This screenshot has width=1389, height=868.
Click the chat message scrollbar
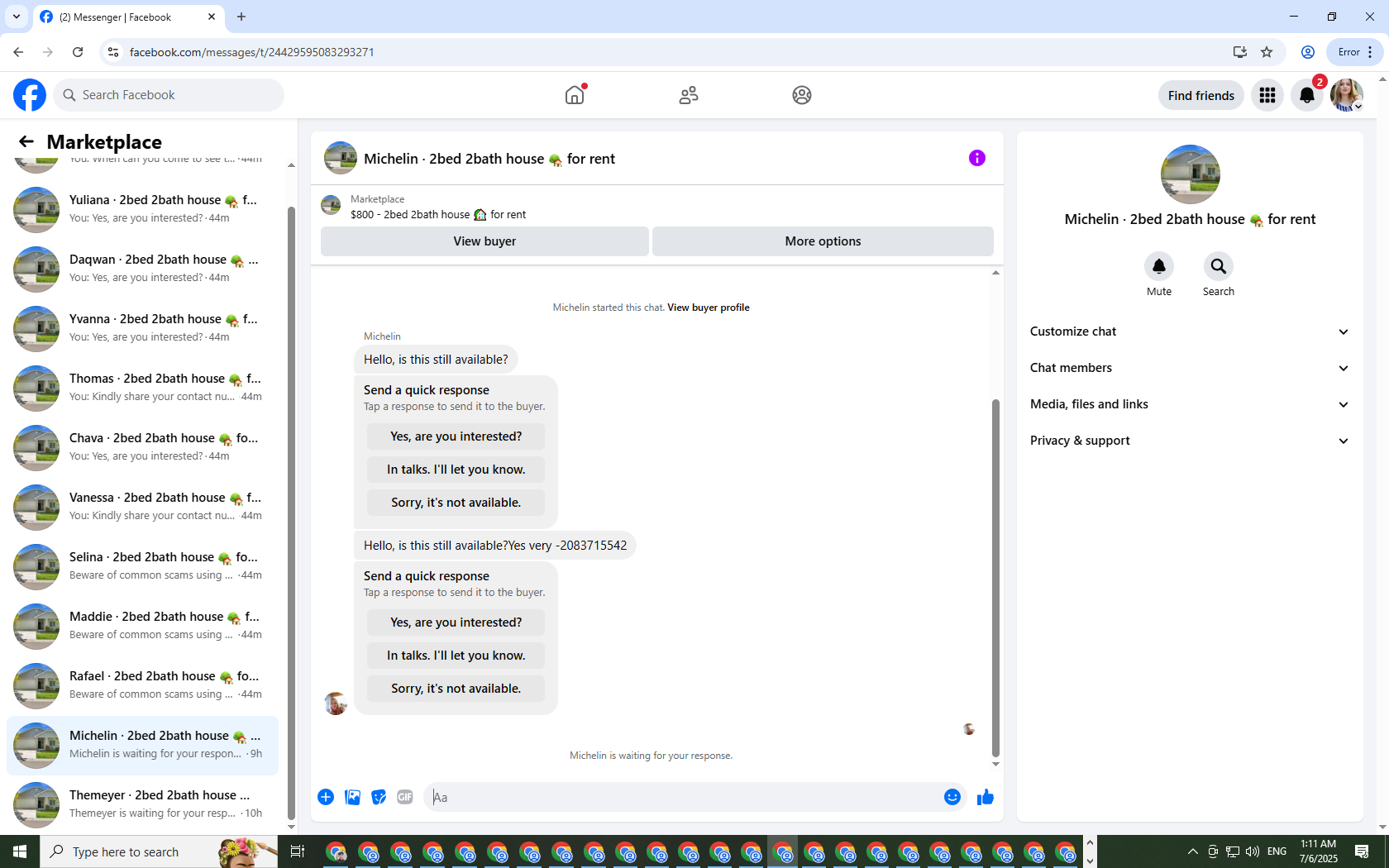pos(995,578)
